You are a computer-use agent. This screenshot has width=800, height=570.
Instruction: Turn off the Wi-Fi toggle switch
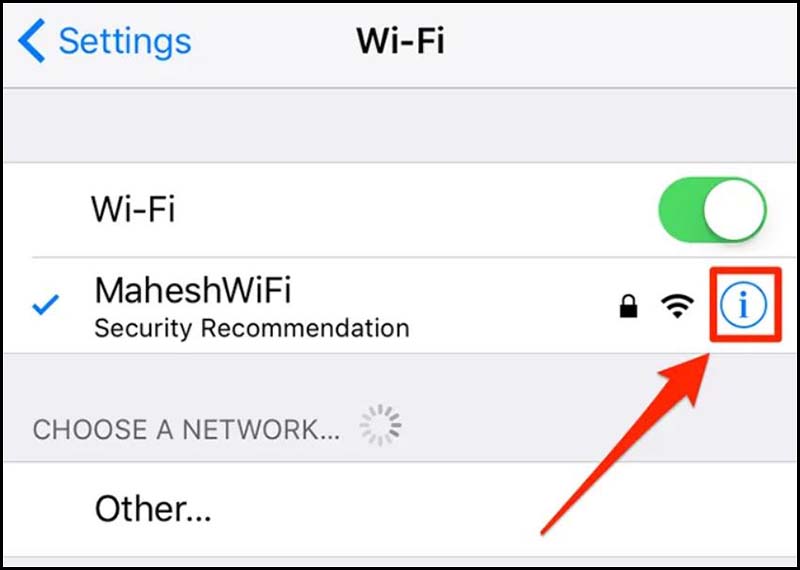pyautogui.click(x=712, y=209)
